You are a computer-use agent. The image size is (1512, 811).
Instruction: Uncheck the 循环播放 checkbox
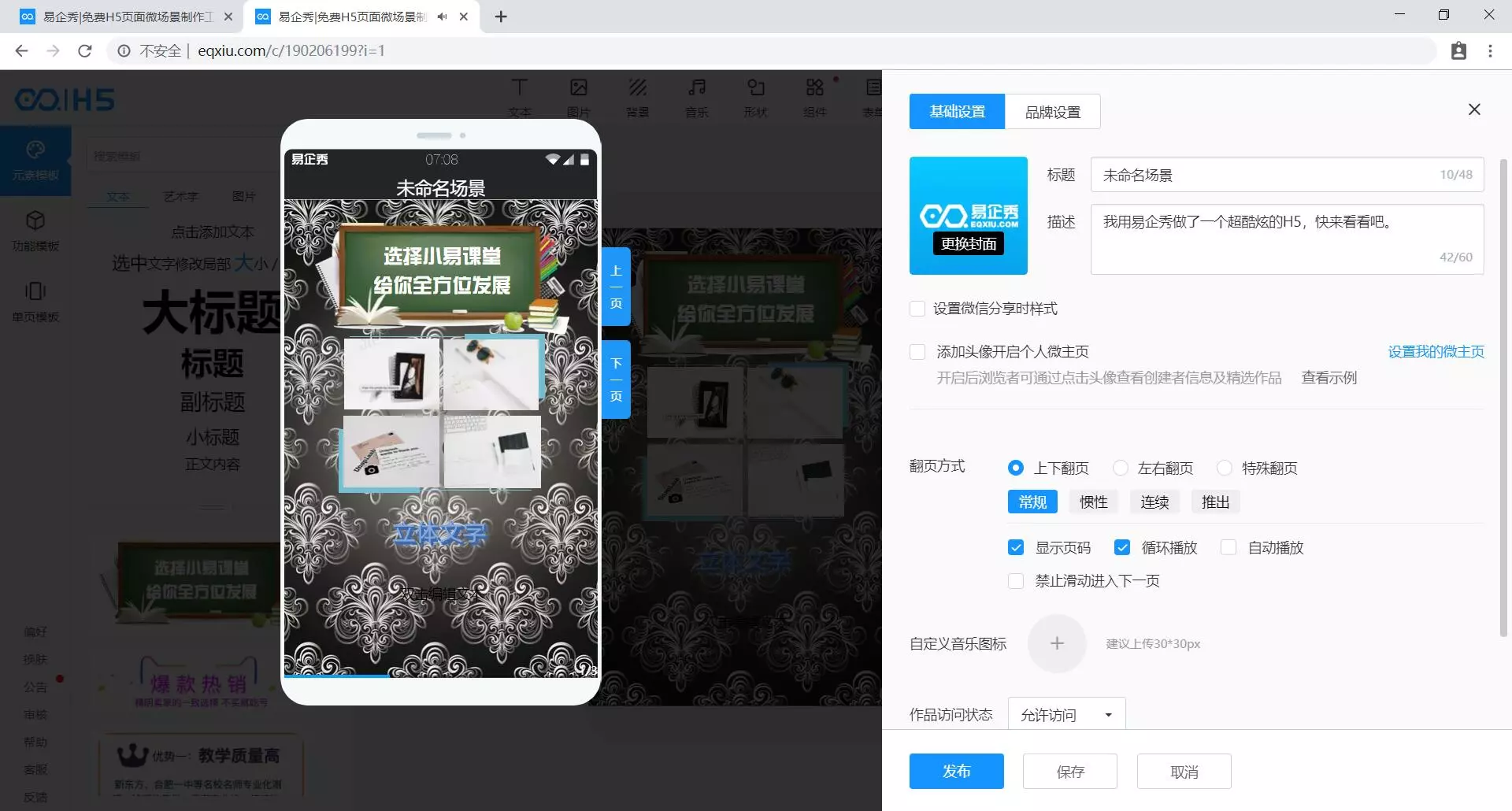1122,547
